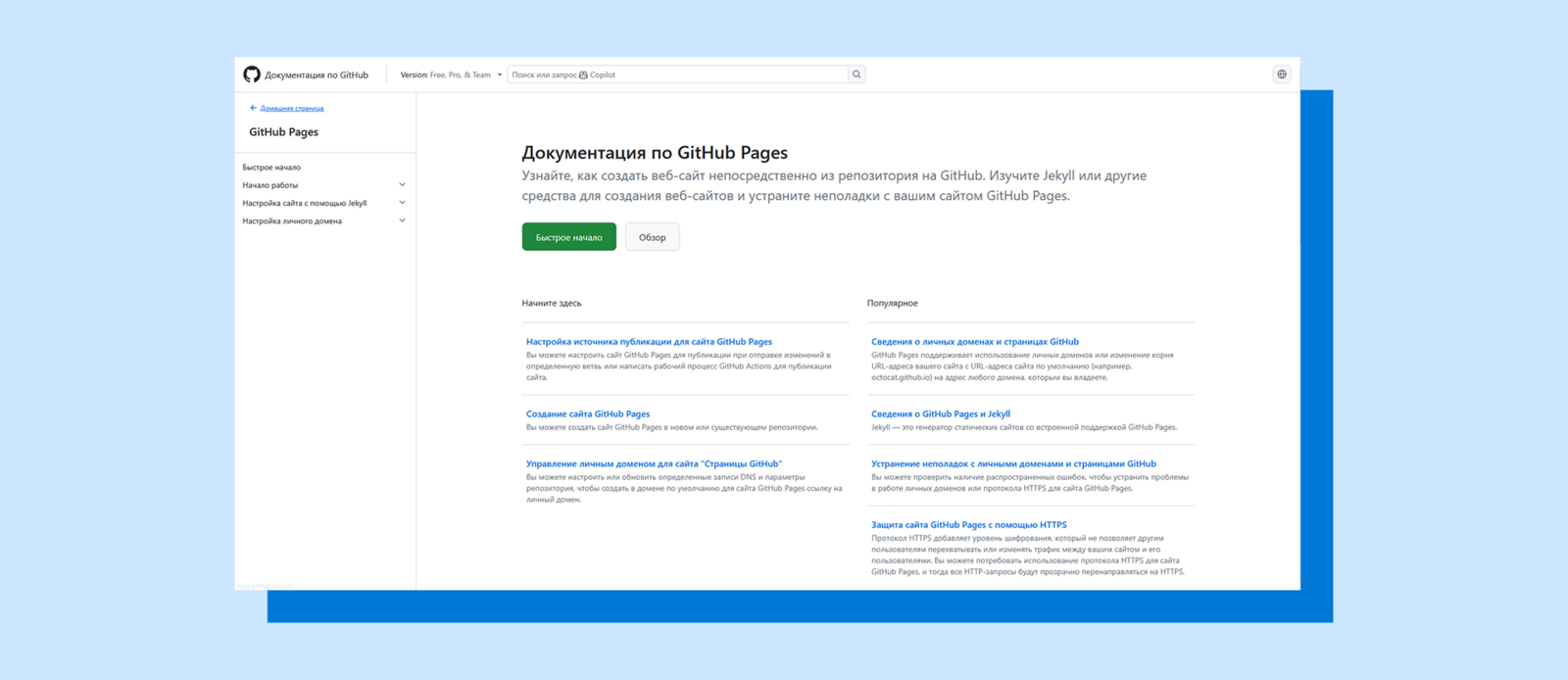The width and height of the screenshot is (1568, 680).
Task: Select Настройка сайта с помощью Jekyll item
Action: (x=305, y=203)
